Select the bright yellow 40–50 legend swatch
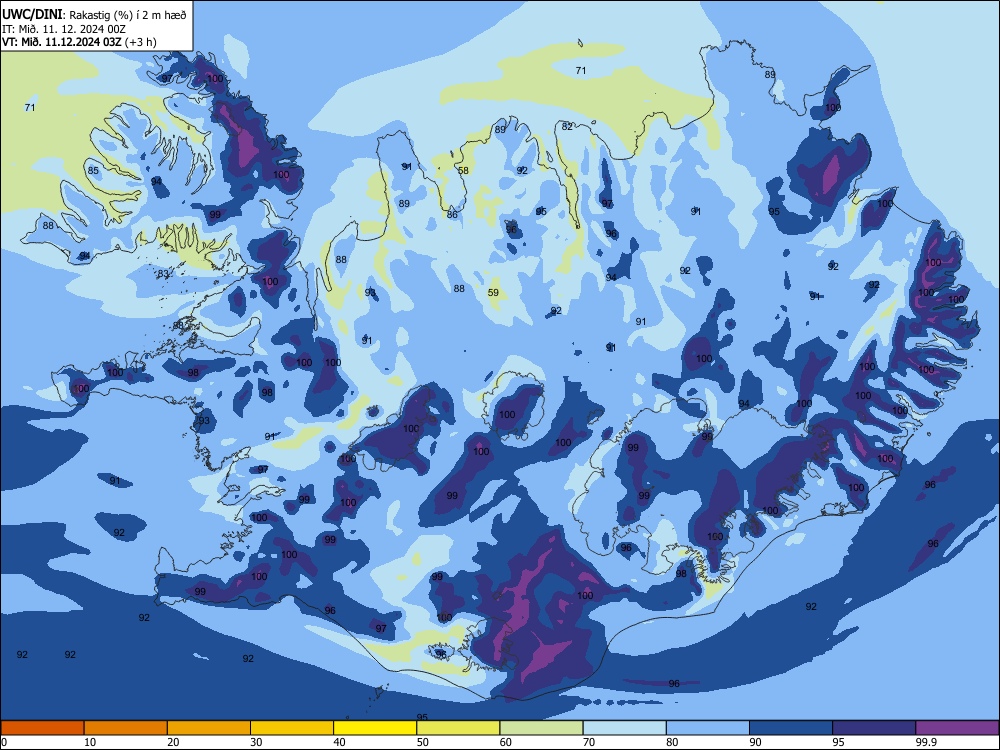Viewport: 1000px width, 750px height. (375, 728)
